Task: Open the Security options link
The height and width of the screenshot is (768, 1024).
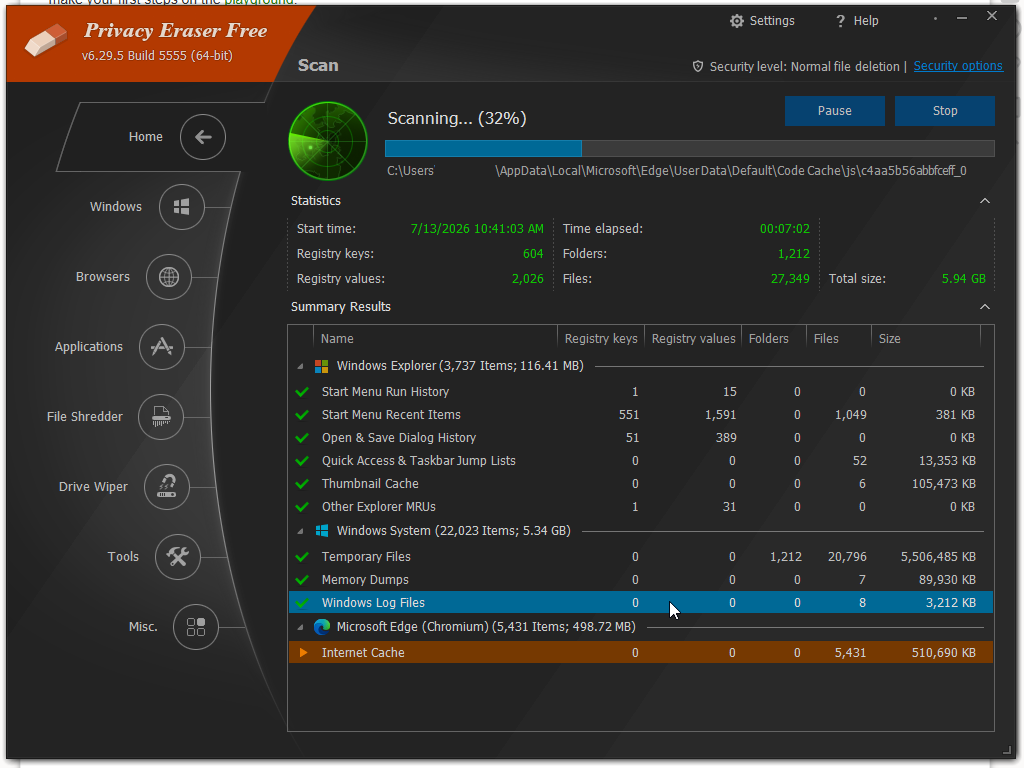Action: coord(957,66)
